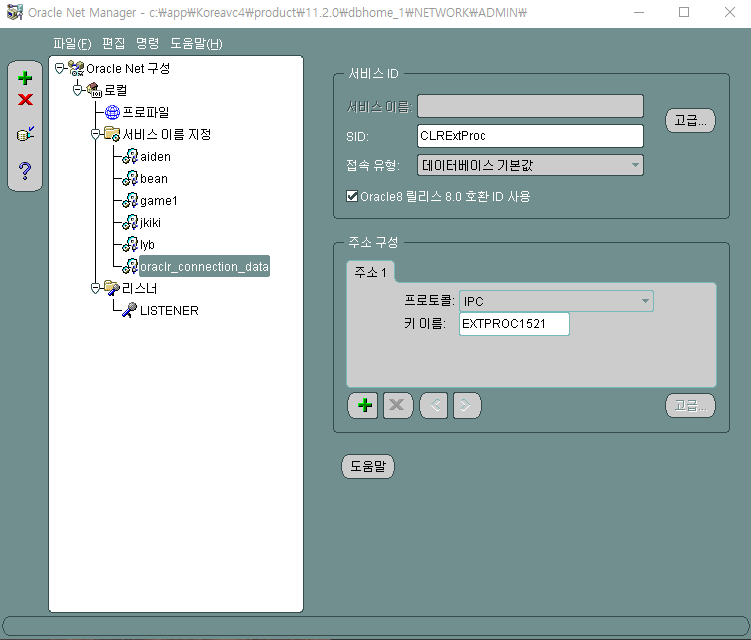This screenshot has width=751, height=640.
Task: Click the 리스너 folder icon
Action: (x=112, y=287)
